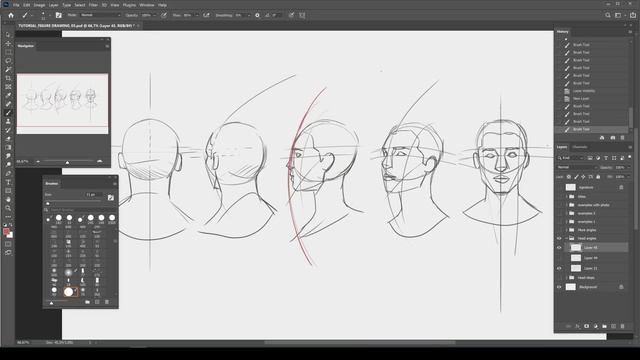Select the Type tool
Screen dimensions: 640x360
8,182
